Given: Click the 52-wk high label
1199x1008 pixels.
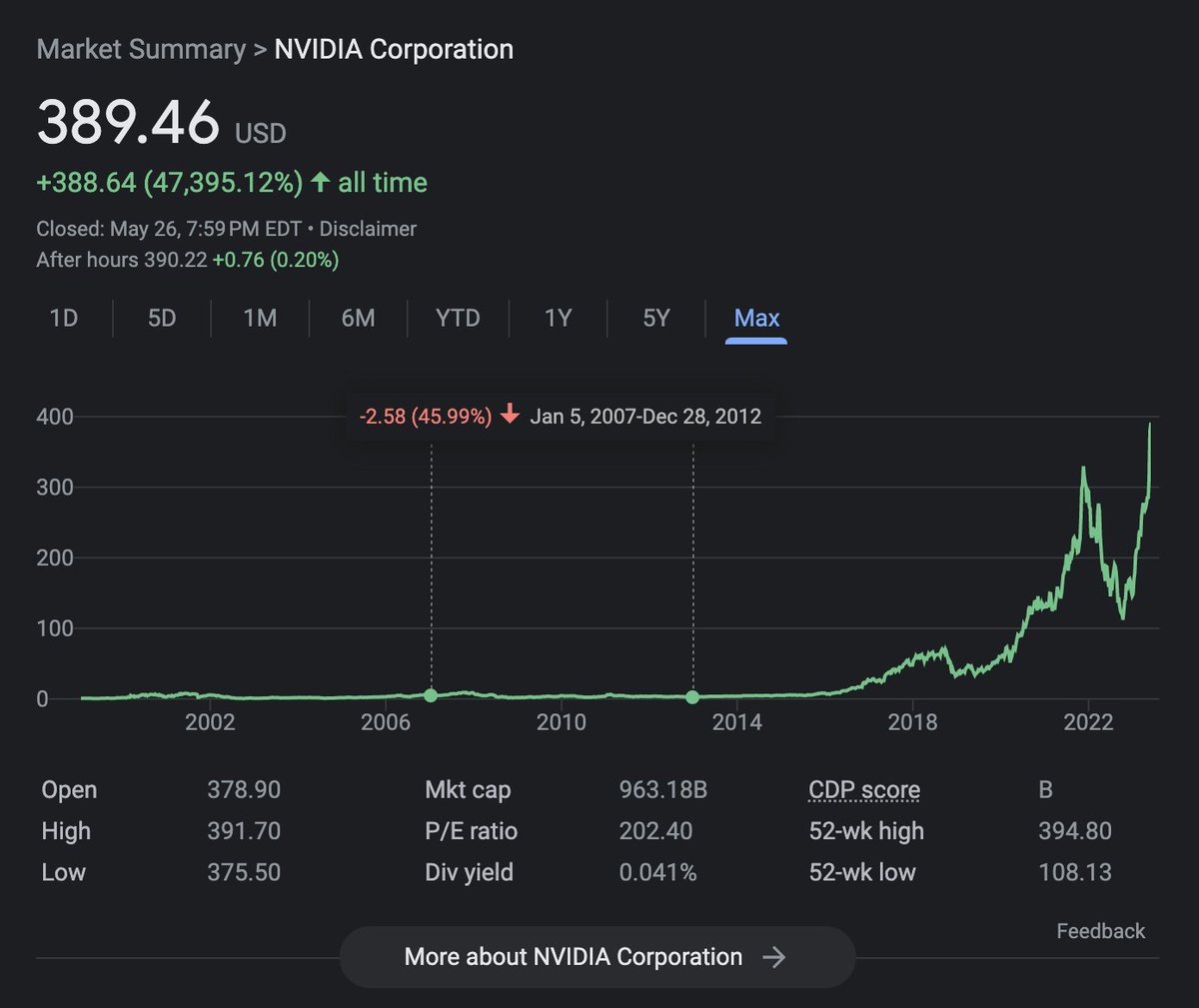Looking at the screenshot, I should pyautogui.click(x=866, y=831).
